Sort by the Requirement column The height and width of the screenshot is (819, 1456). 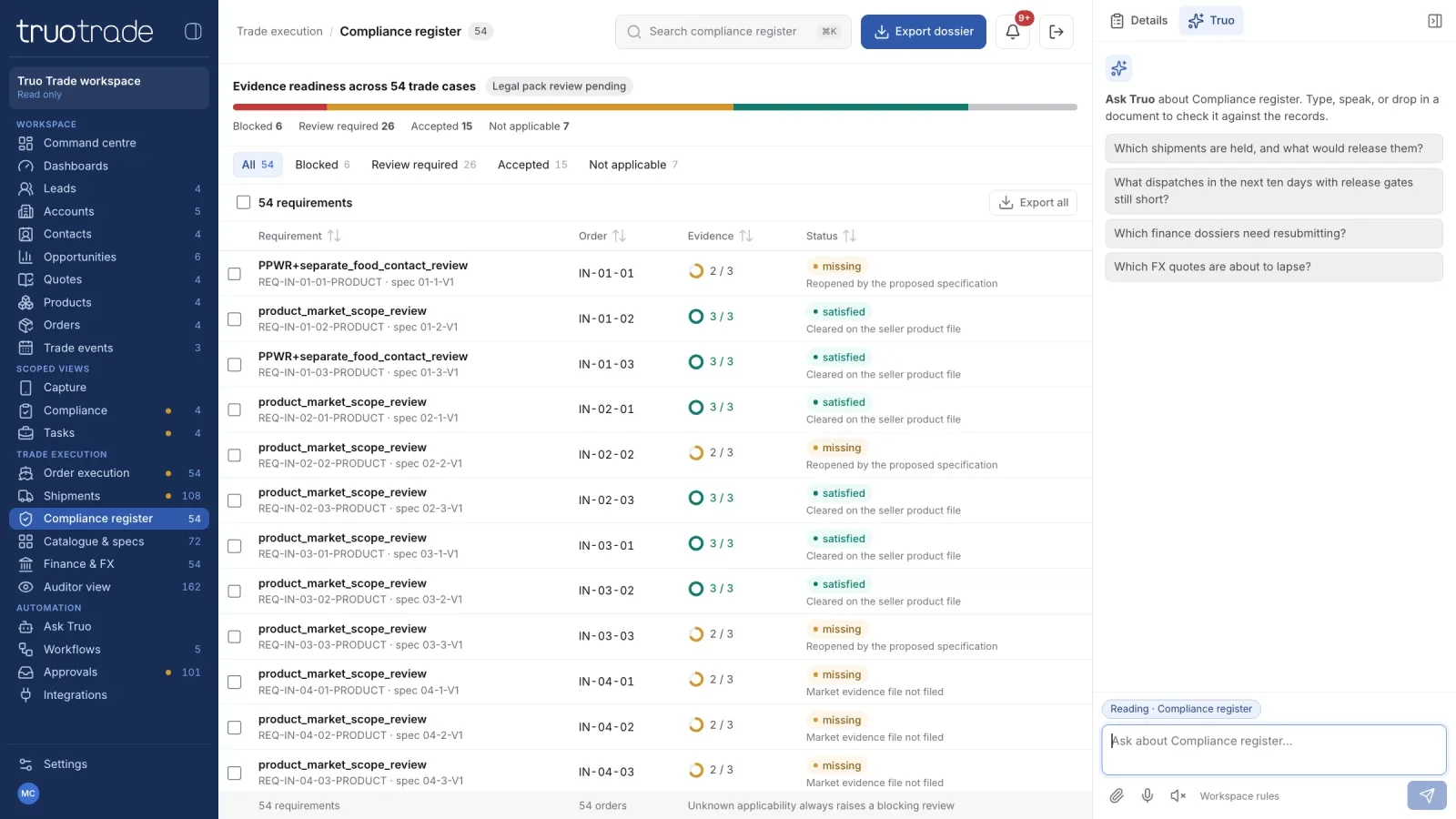pos(299,236)
